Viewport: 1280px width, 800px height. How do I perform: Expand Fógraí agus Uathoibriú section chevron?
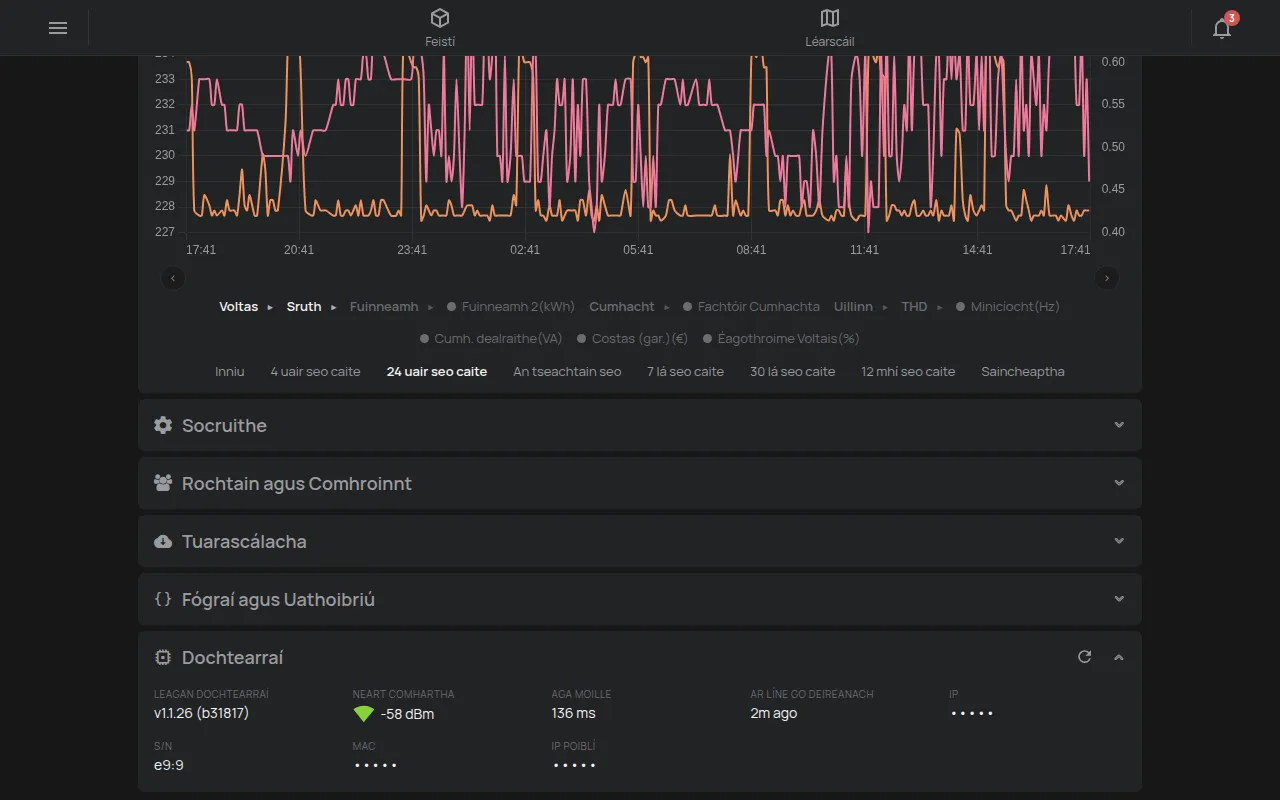[x=1119, y=599]
